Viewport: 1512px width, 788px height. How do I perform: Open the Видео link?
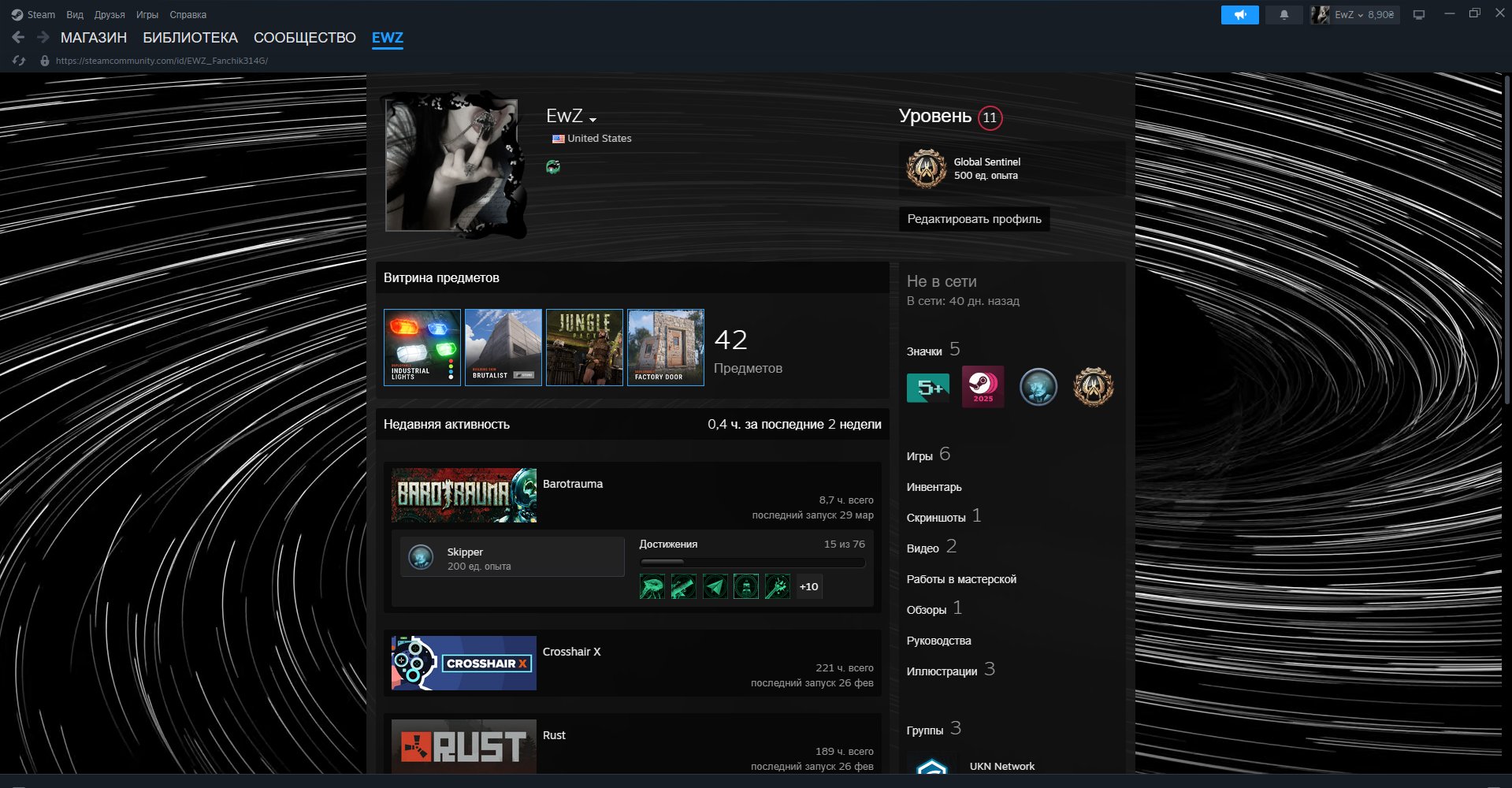pos(931,547)
